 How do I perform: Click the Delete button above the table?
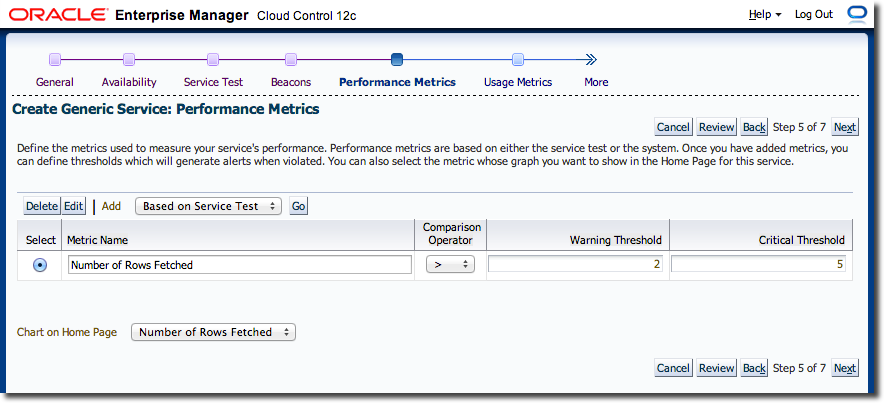[x=42, y=206]
